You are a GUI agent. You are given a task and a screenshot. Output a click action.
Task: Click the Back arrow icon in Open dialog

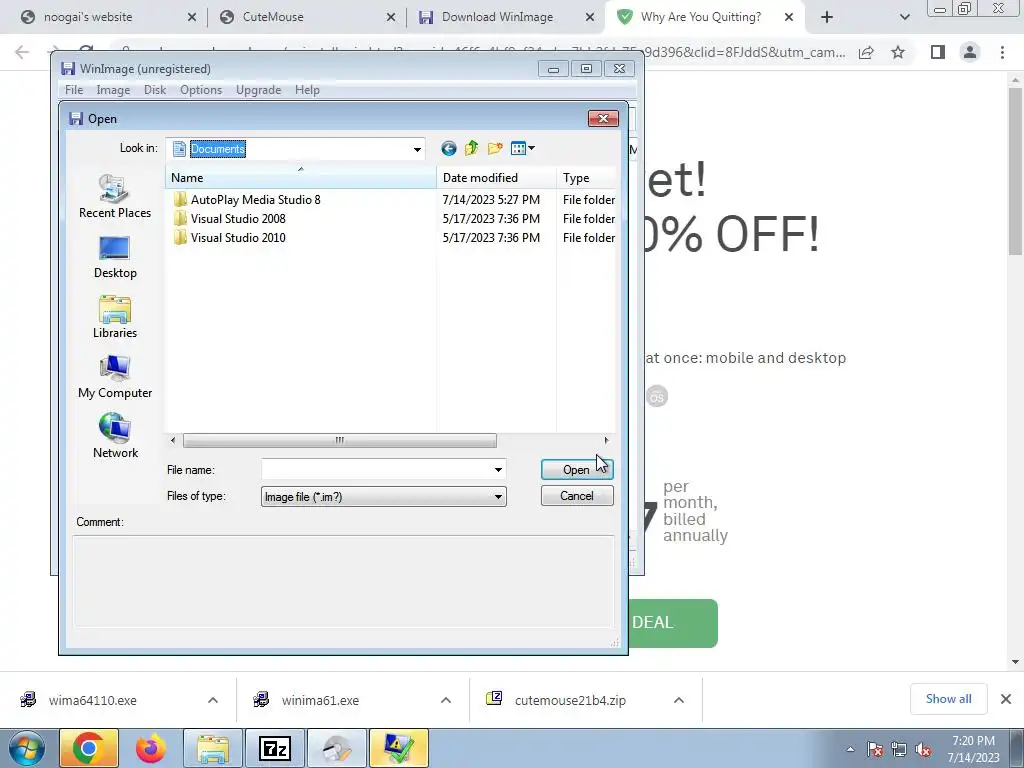(449, 149)
